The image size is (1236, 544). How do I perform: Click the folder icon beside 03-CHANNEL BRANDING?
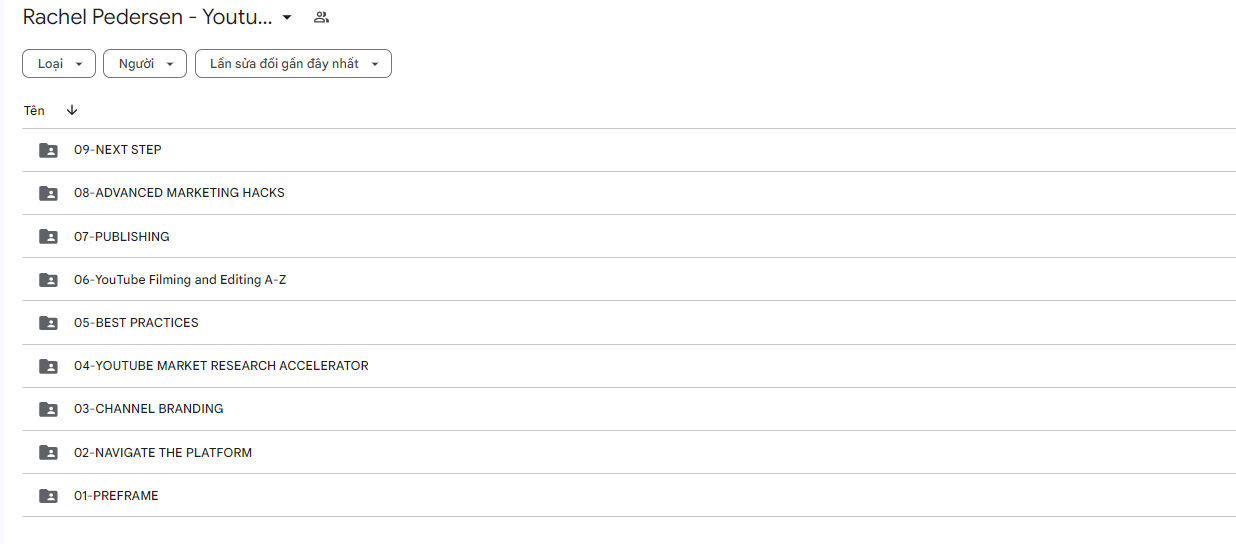48,409
